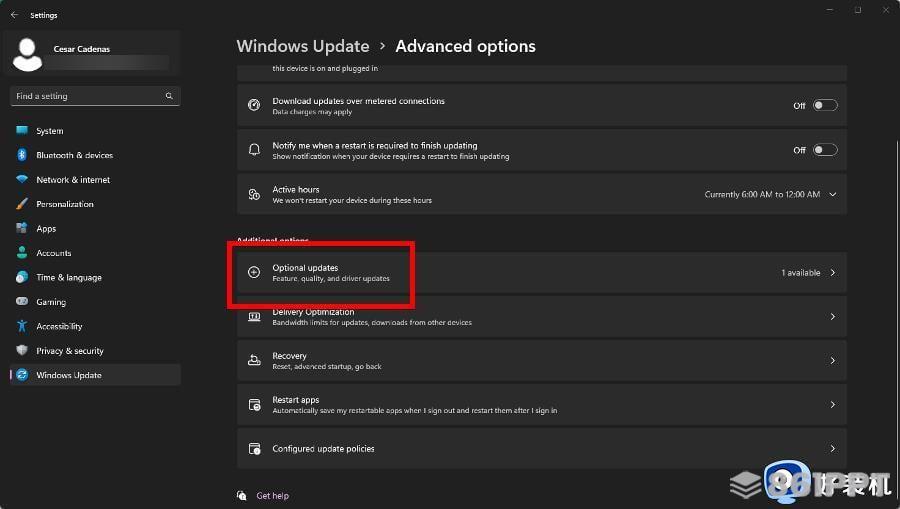The height and width of the screenshot is (509, 900).
Task: Open Configured update policies chevron
Action: [x=832, y=449]
